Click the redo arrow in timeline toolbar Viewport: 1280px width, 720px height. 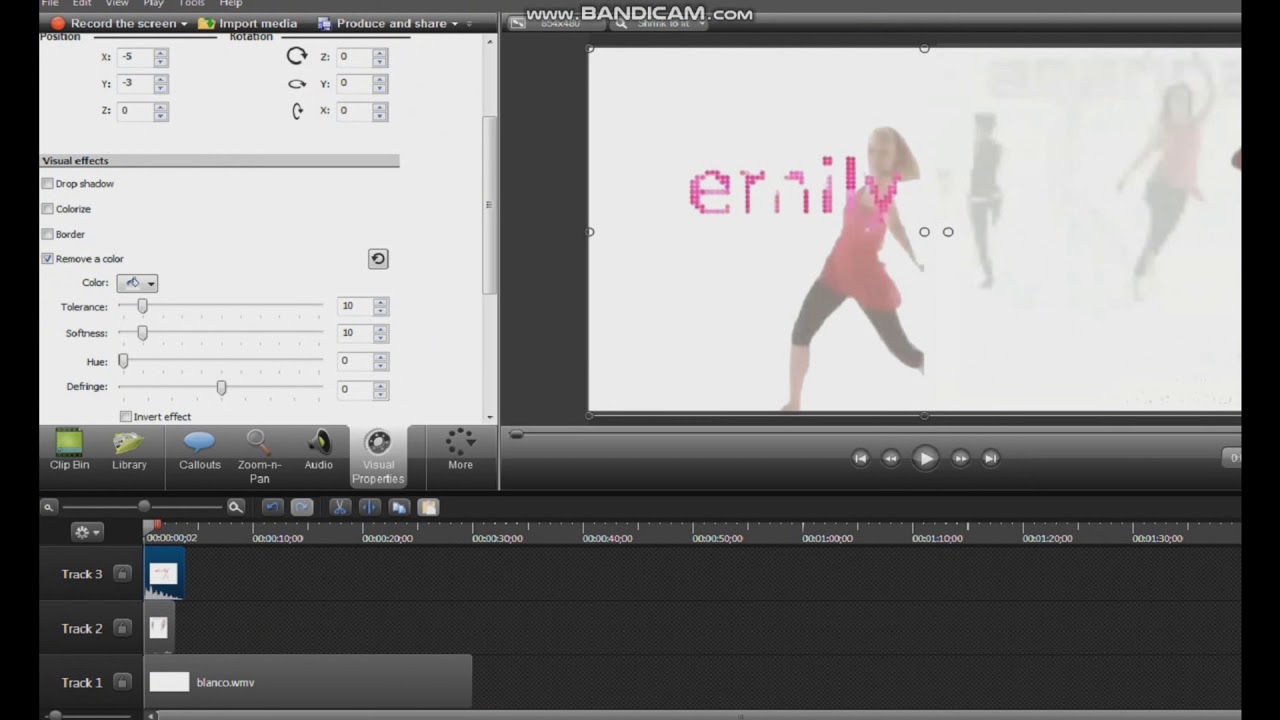click(x=302, y=507)
